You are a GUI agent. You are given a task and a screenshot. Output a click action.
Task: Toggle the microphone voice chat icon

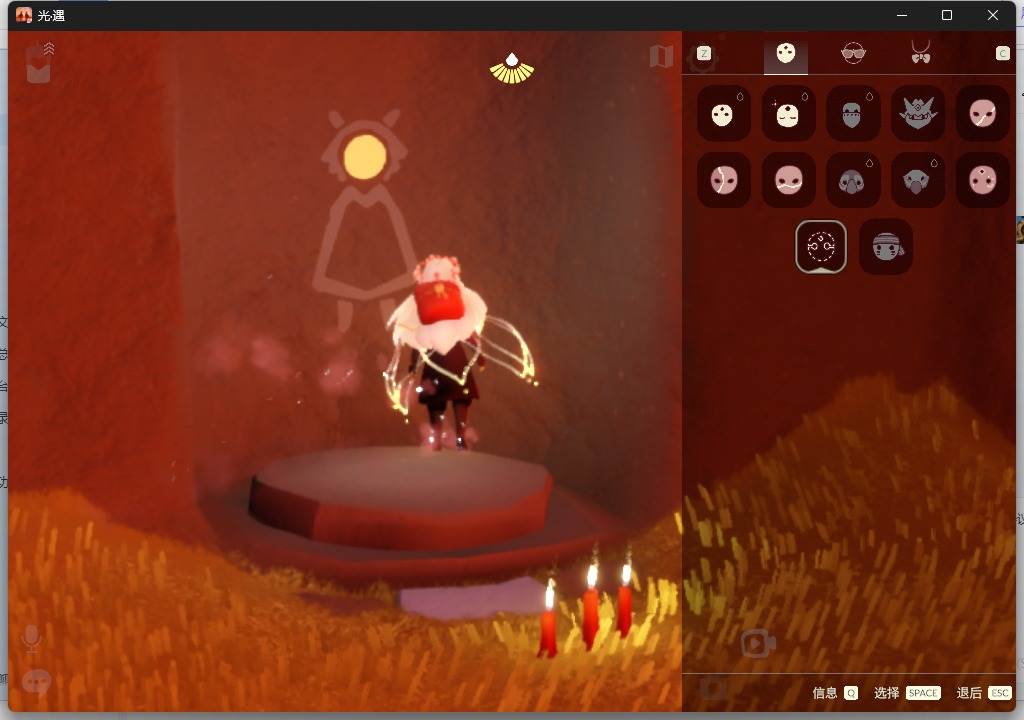(31, 638)
